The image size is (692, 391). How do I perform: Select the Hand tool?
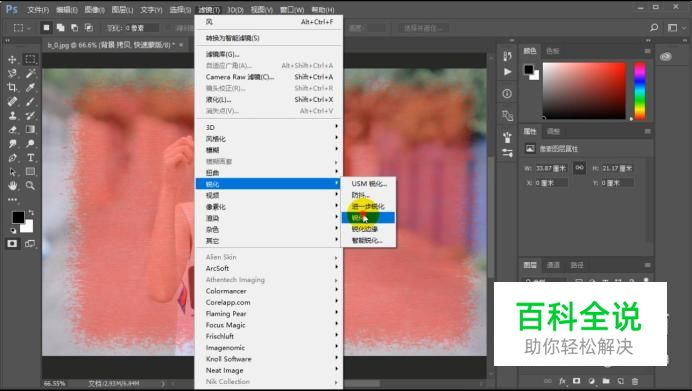12,186
